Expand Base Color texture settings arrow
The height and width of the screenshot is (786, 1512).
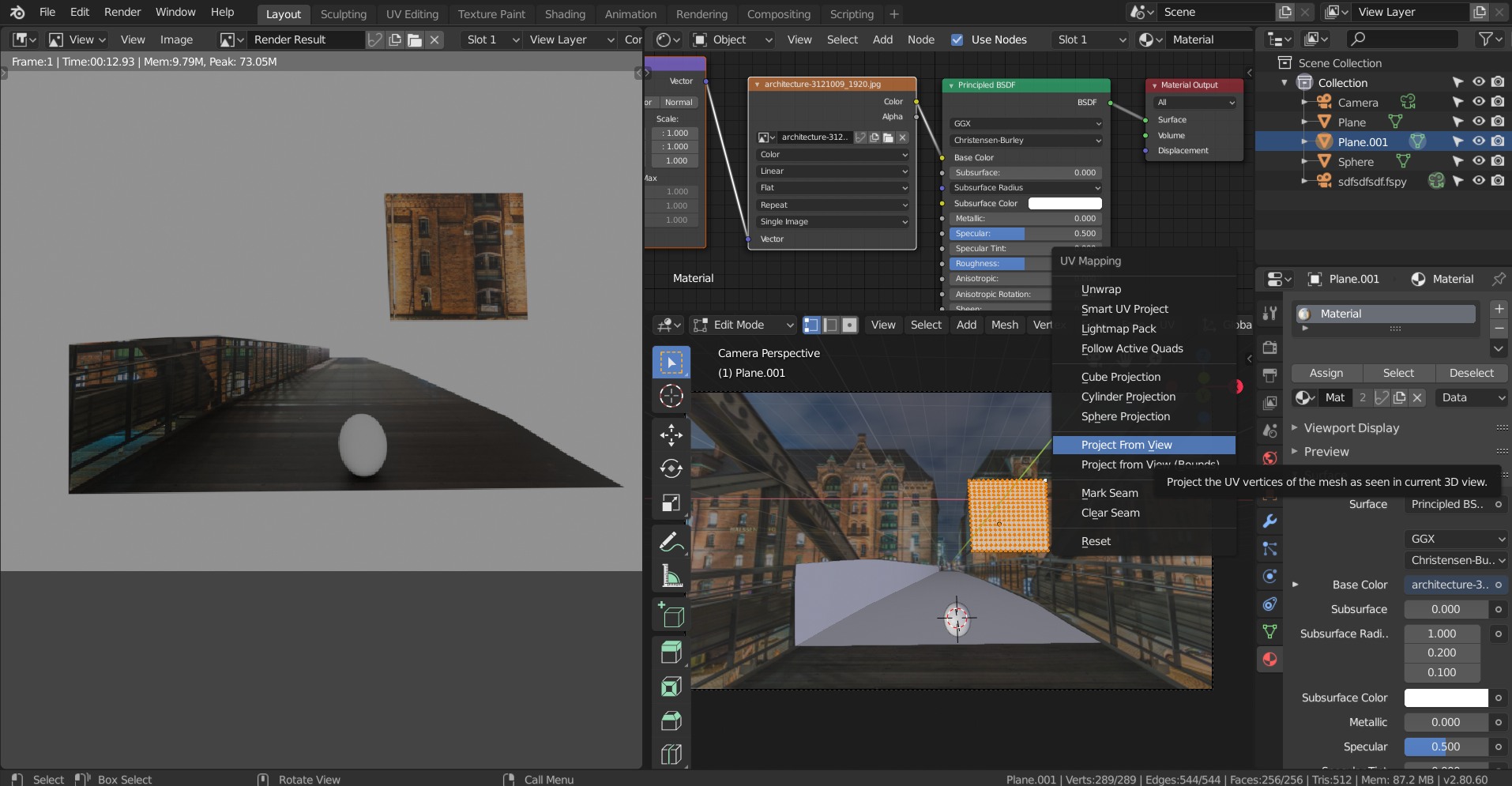click(x=1295, y=585)
